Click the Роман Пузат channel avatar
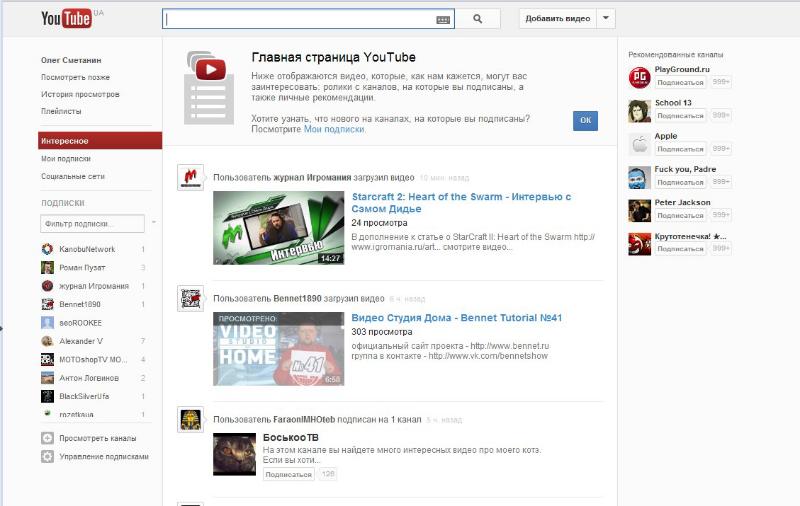 47,267
